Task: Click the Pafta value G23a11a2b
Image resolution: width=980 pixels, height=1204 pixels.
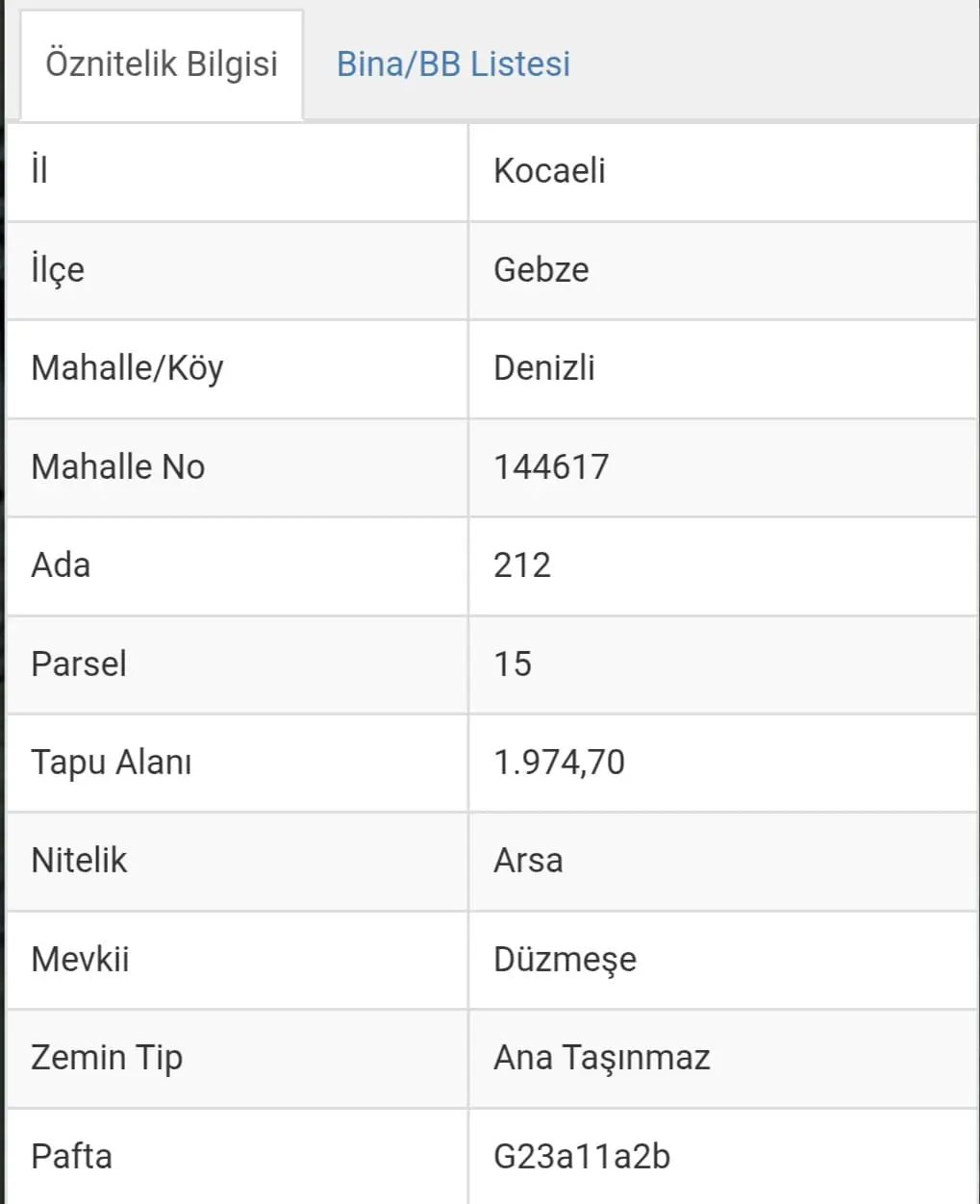Action: (x=582, y=1157)
